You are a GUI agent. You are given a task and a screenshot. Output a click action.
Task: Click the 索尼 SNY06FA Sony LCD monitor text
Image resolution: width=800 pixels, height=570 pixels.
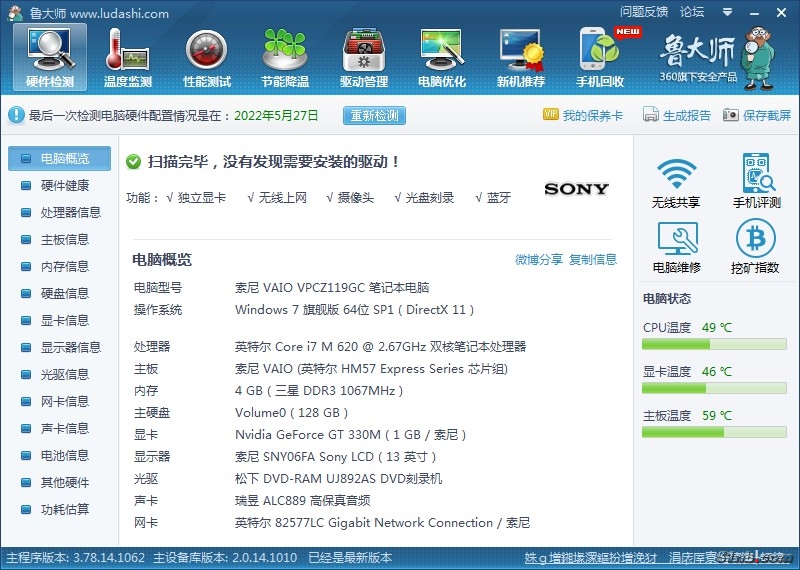[x=335, y=457]
